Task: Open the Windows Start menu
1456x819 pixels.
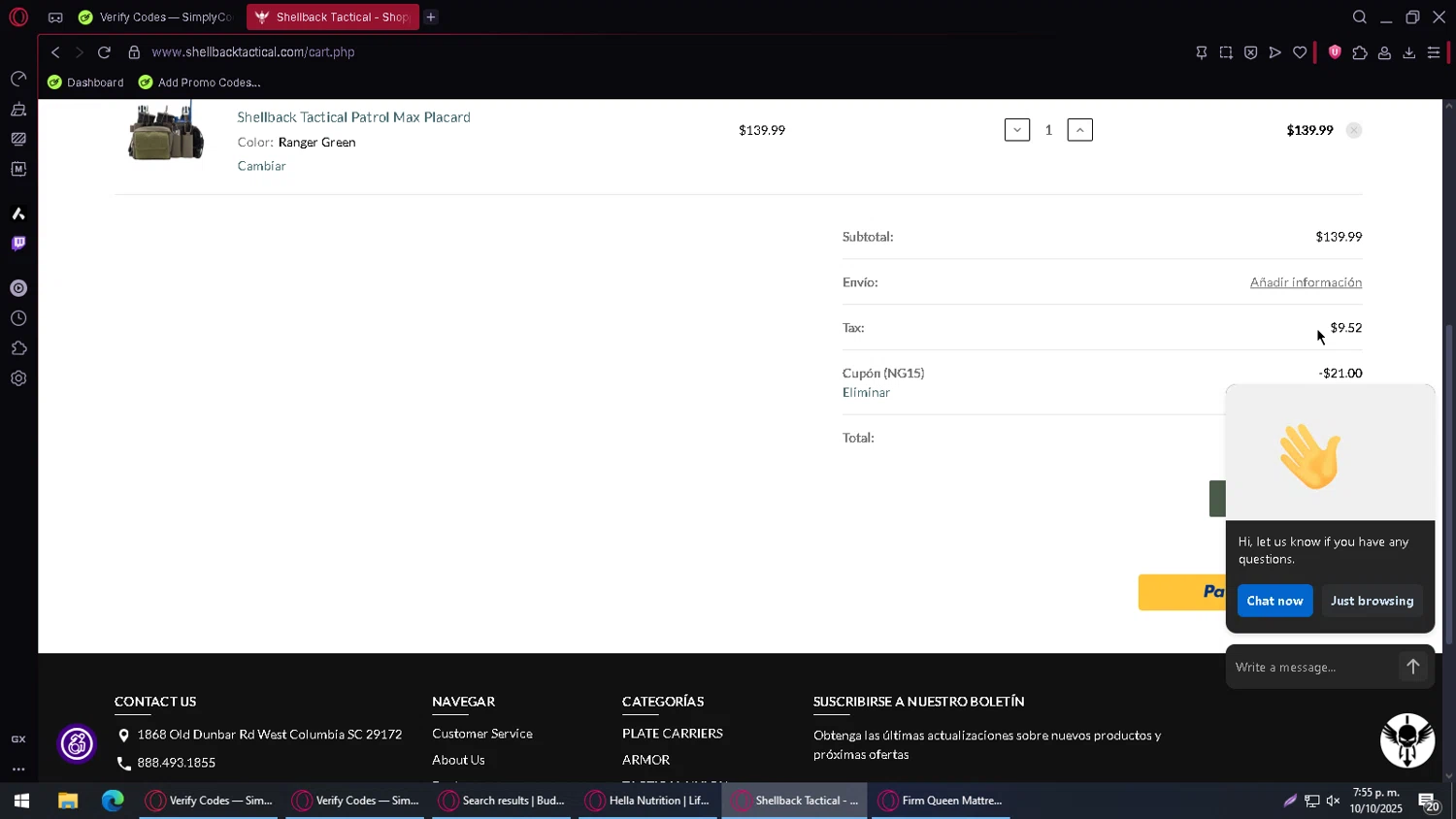Action: click(21, 801)
